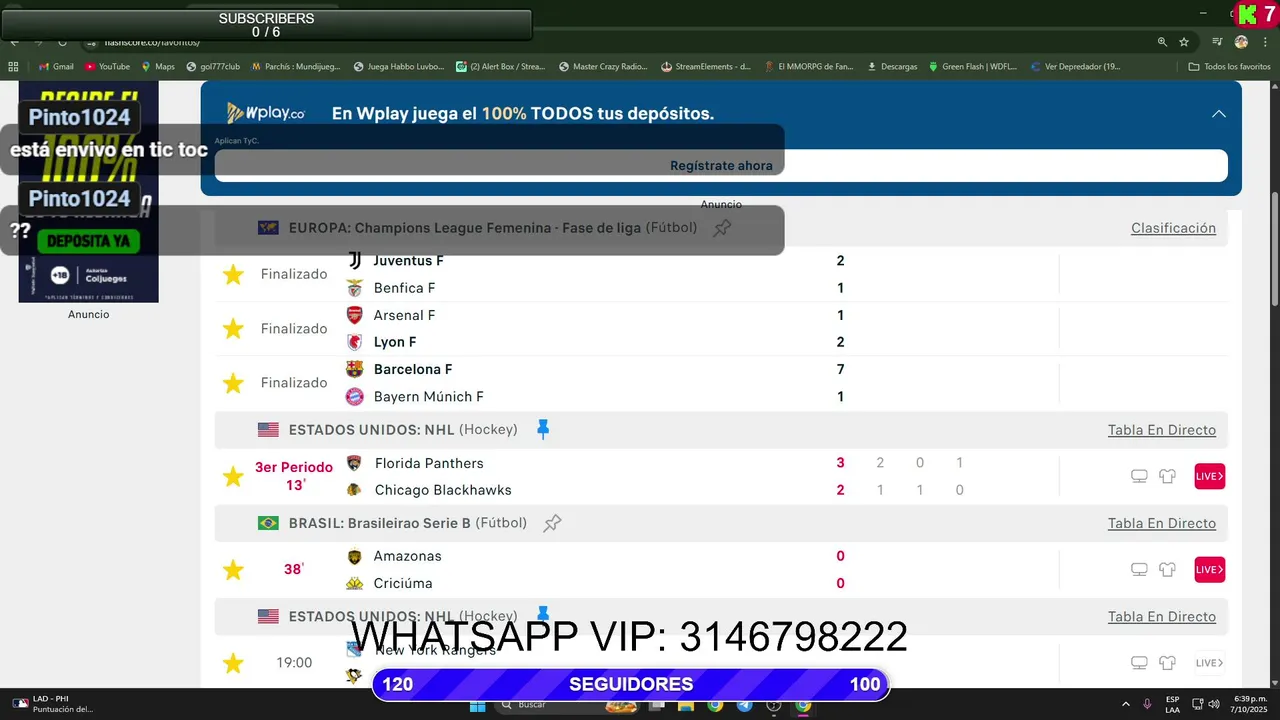Open Tabla En Directo for lower NHL section
Image resolution: width=1280 pixels, height=720 pixels.
click(x=1162, y=617)
